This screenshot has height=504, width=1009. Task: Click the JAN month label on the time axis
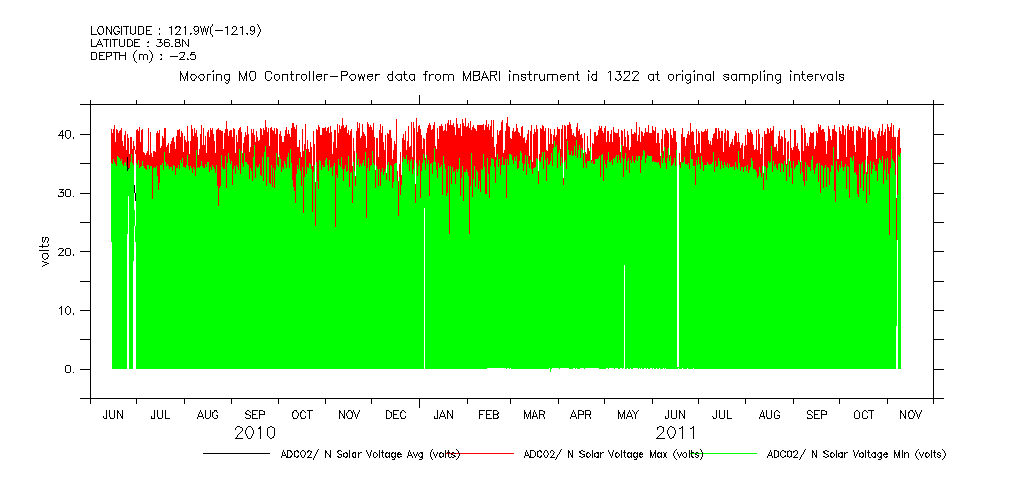point(443,414)
